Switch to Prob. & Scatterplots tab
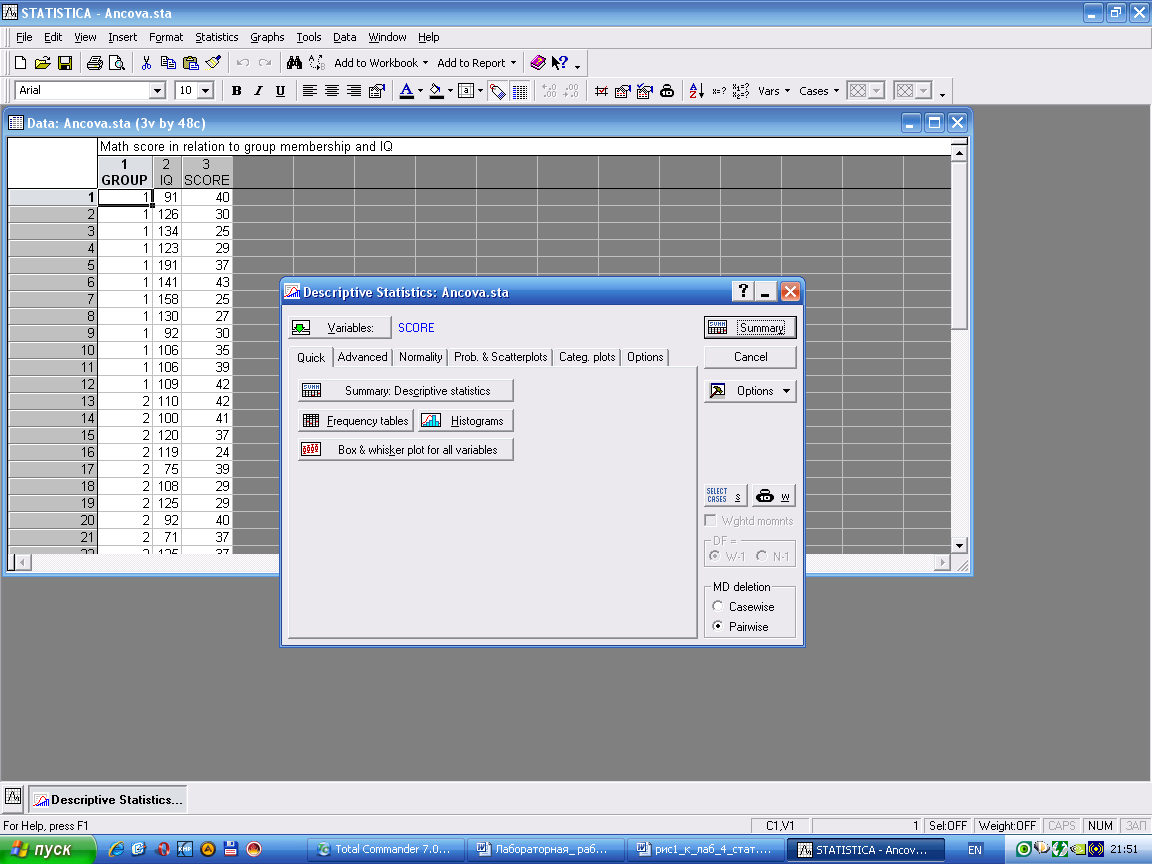The image size is (1152, 864). coord(500,357)
